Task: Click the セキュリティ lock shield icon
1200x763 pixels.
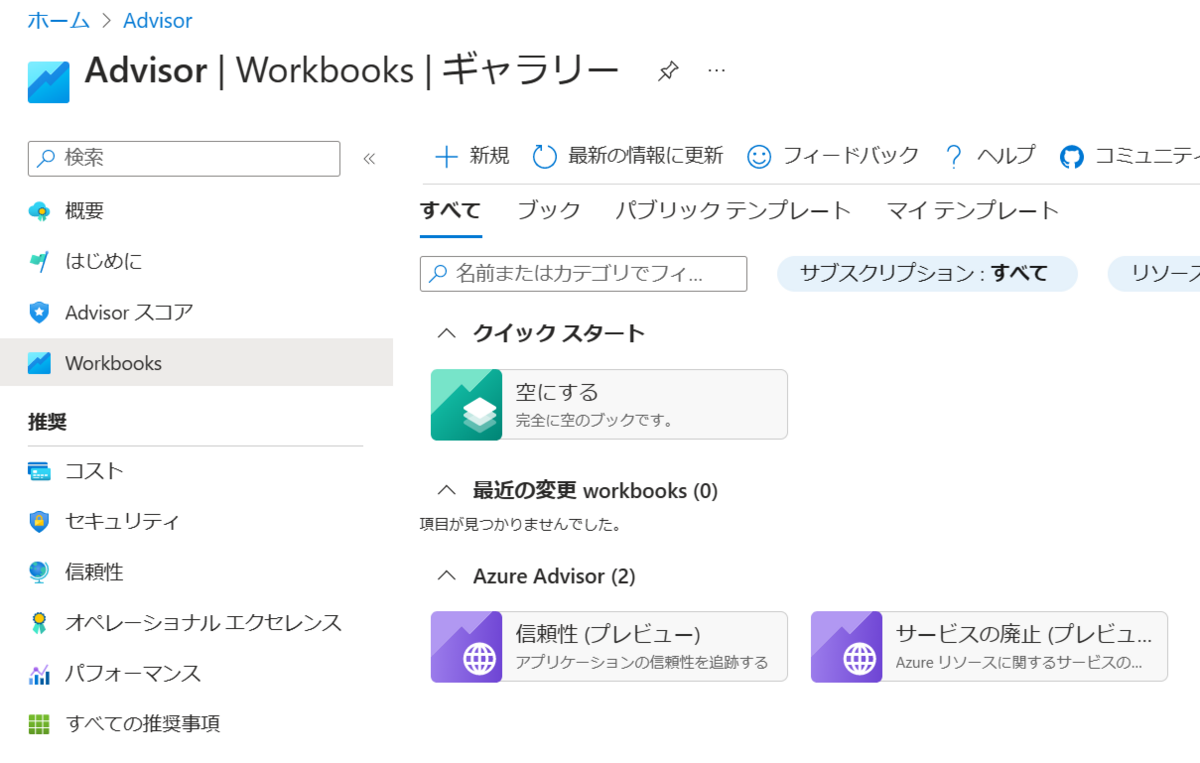Action: tap(39, 521)
